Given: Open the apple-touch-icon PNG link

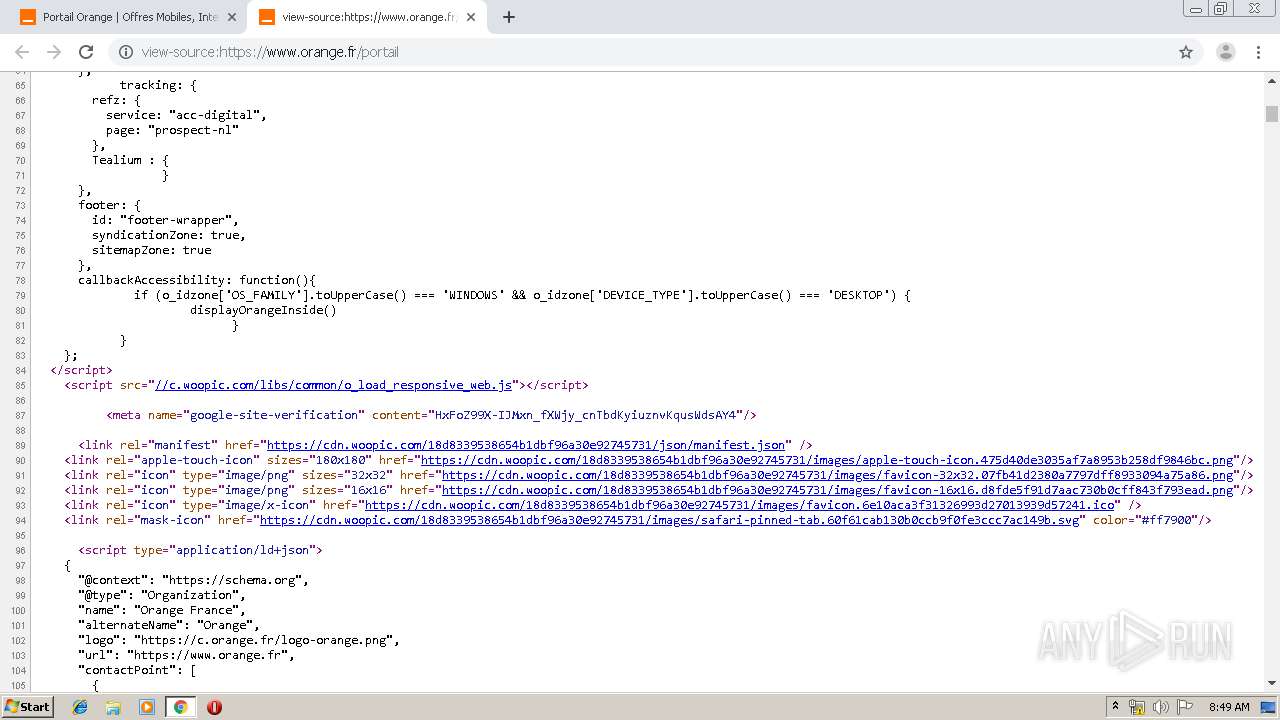Looking at the screenshot, I should click(x=827, y=460).
